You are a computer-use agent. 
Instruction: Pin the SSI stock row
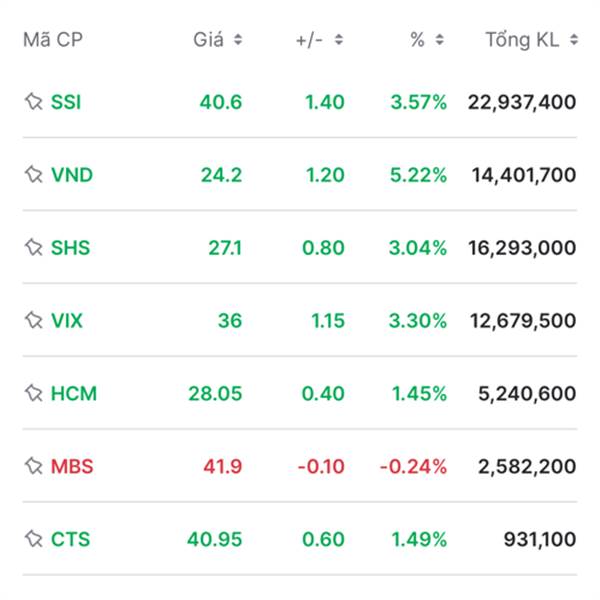[x=34, y=102]
